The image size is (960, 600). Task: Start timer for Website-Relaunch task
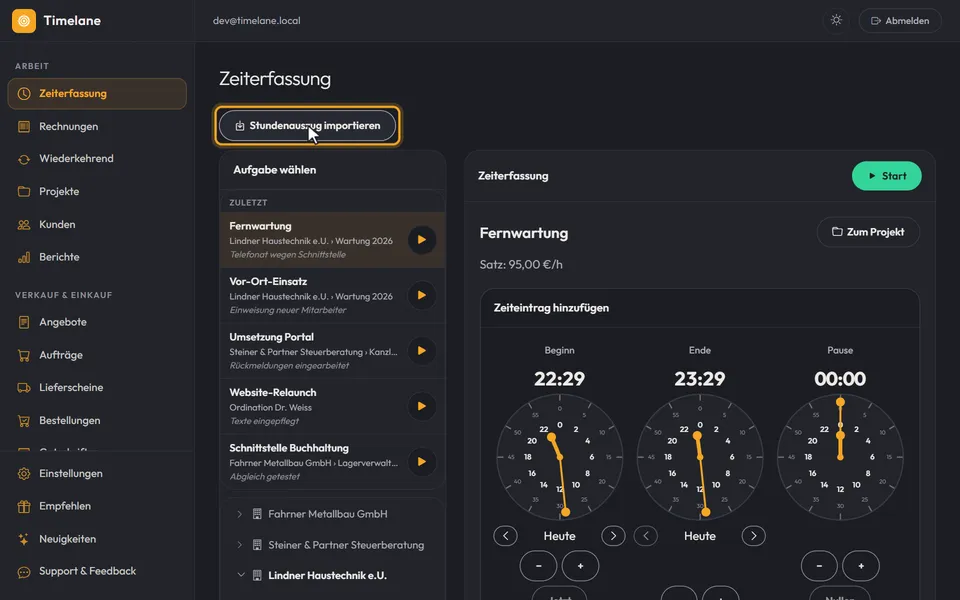point(422,406)
